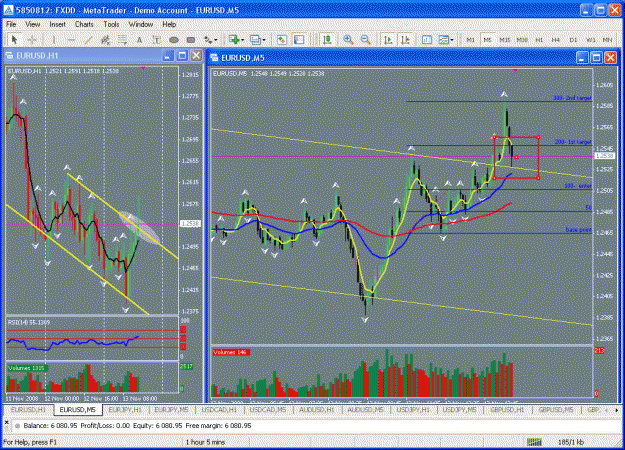The width and height of the screenshot is (625, 450).
Task: Toggle the Market Watch window icon
Action: tap(282, 39)
